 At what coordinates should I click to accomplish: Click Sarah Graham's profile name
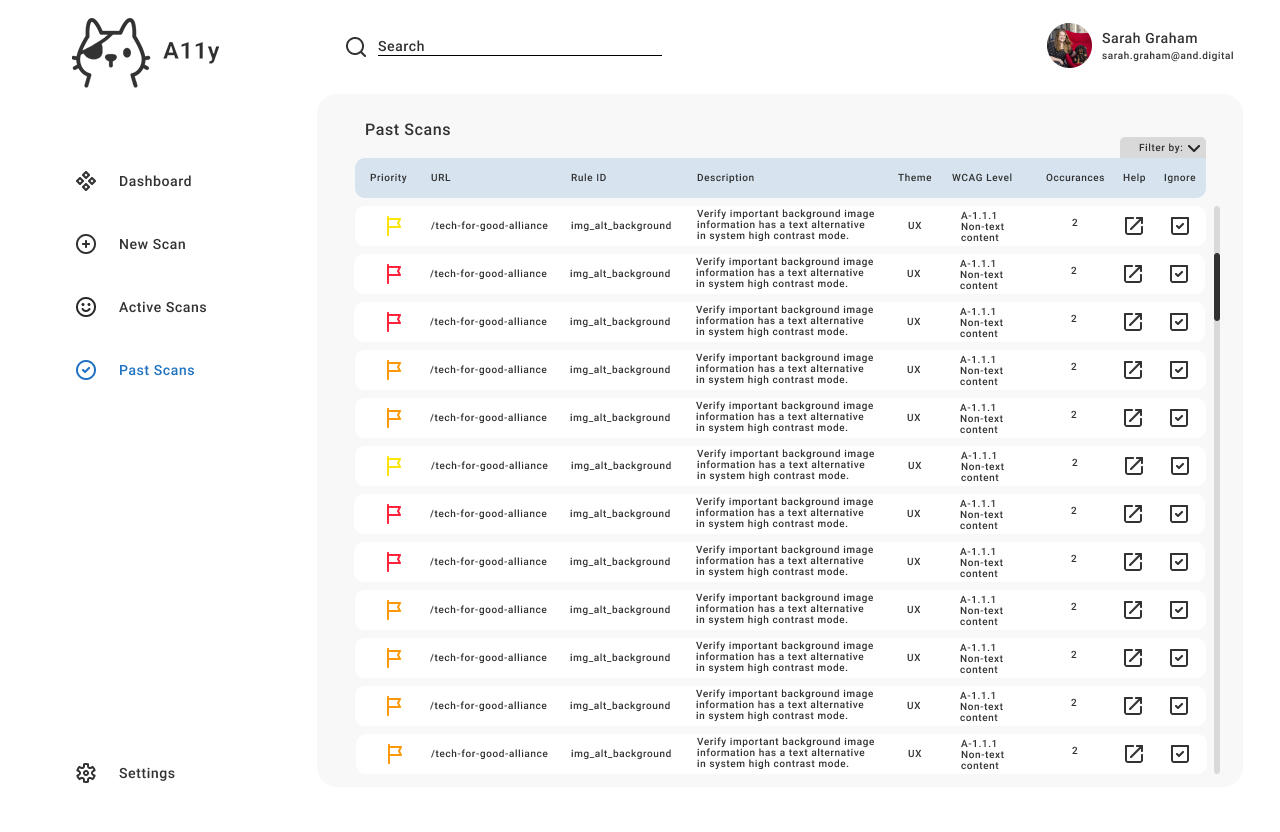pyautogui.click(x=1149, y=38)
